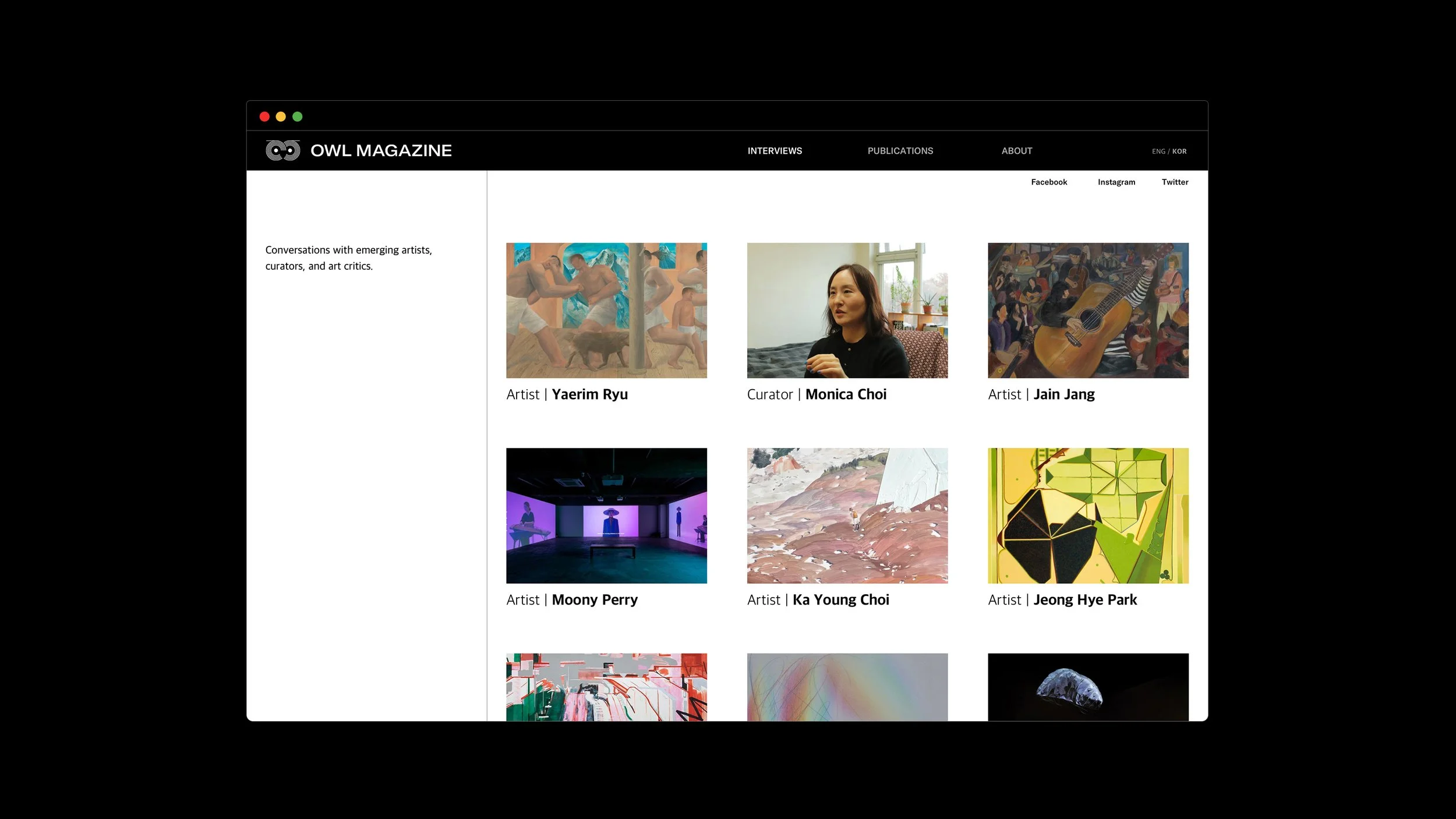
Task: Open the Instagram social link
Action: (1116, 182)
